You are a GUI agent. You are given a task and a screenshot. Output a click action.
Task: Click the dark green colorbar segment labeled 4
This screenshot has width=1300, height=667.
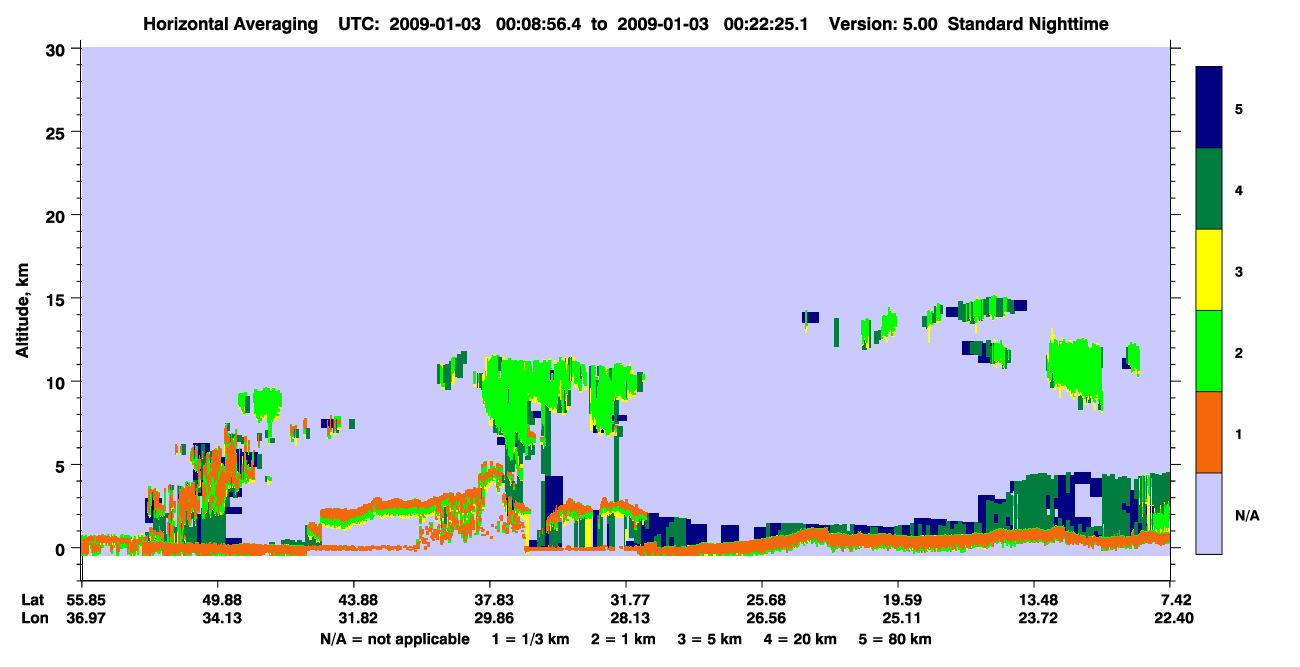click(x=1209, y=189)
